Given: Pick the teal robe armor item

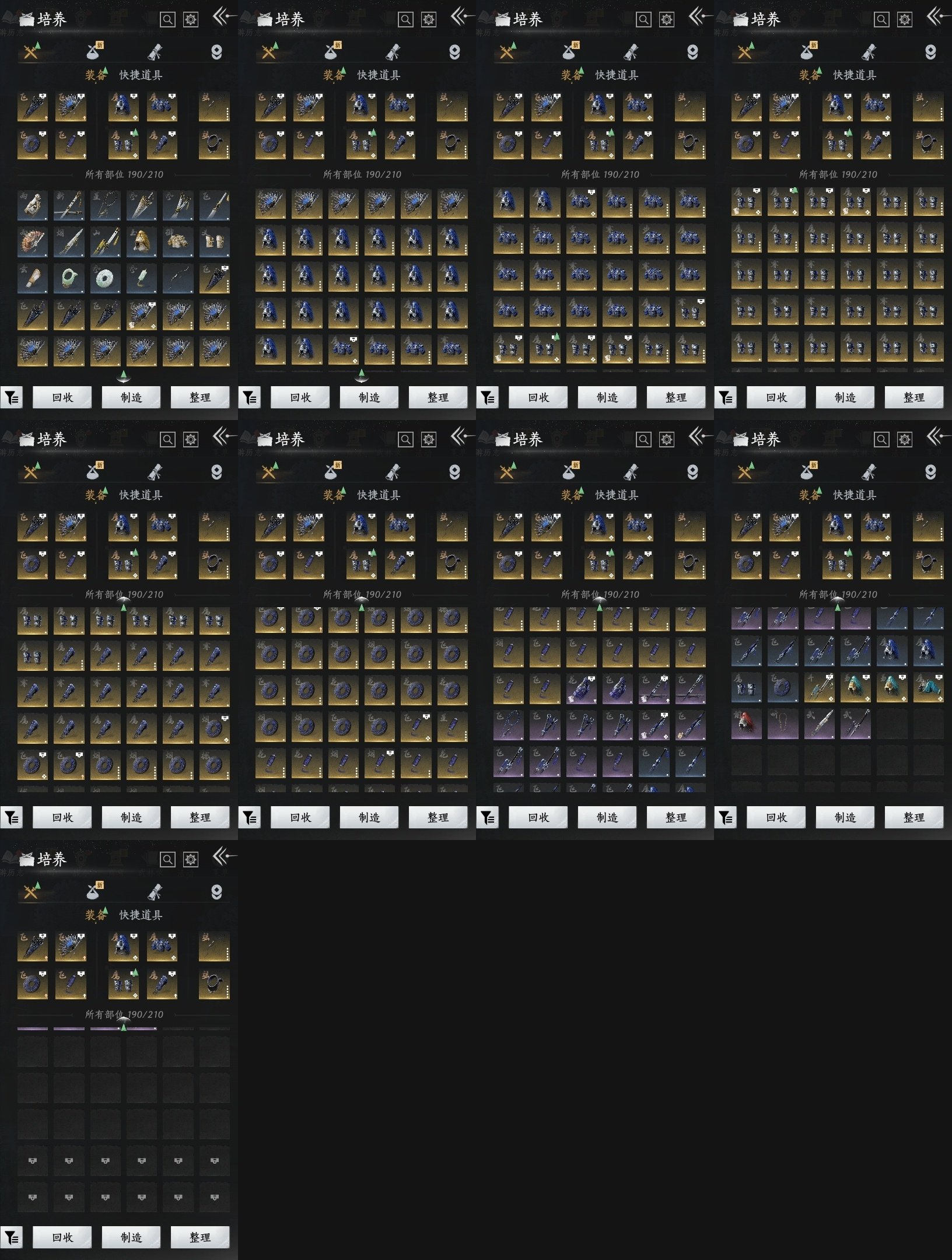Looking at the screenshot, I should 928,687.
